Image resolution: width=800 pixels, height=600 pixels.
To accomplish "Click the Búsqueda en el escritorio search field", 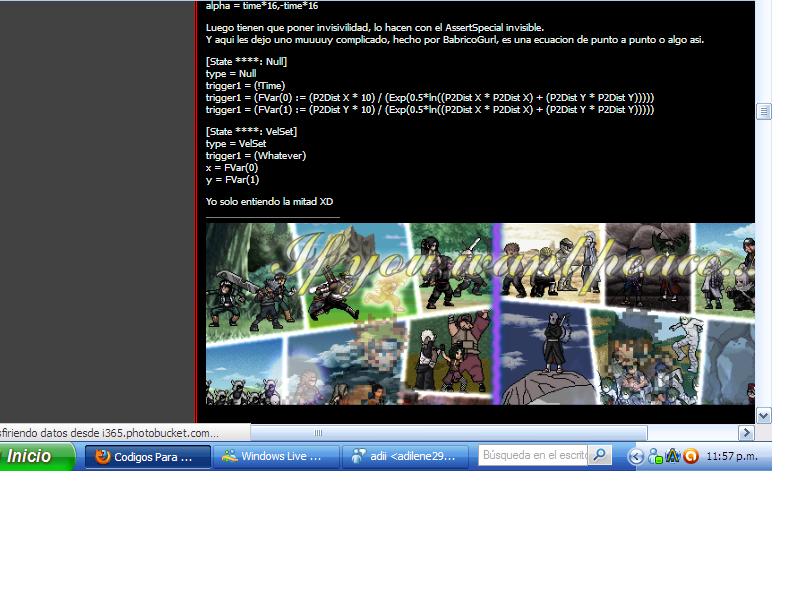I will click(x=533, y=455).
